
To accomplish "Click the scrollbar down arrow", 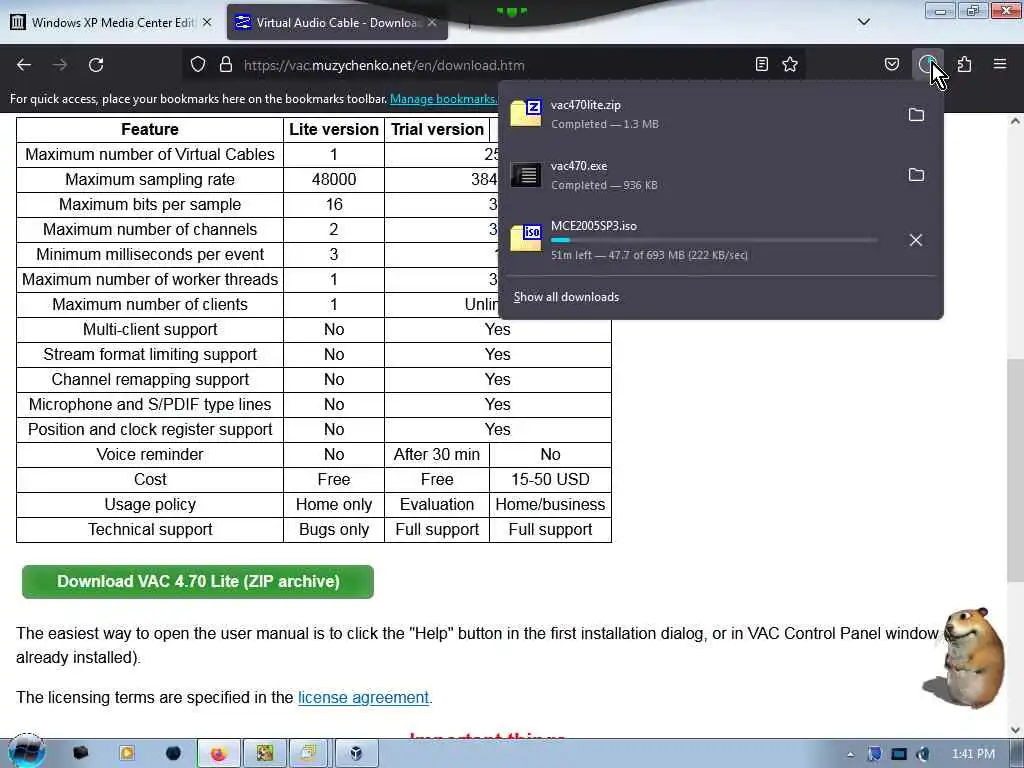I will click(1015, 729).
